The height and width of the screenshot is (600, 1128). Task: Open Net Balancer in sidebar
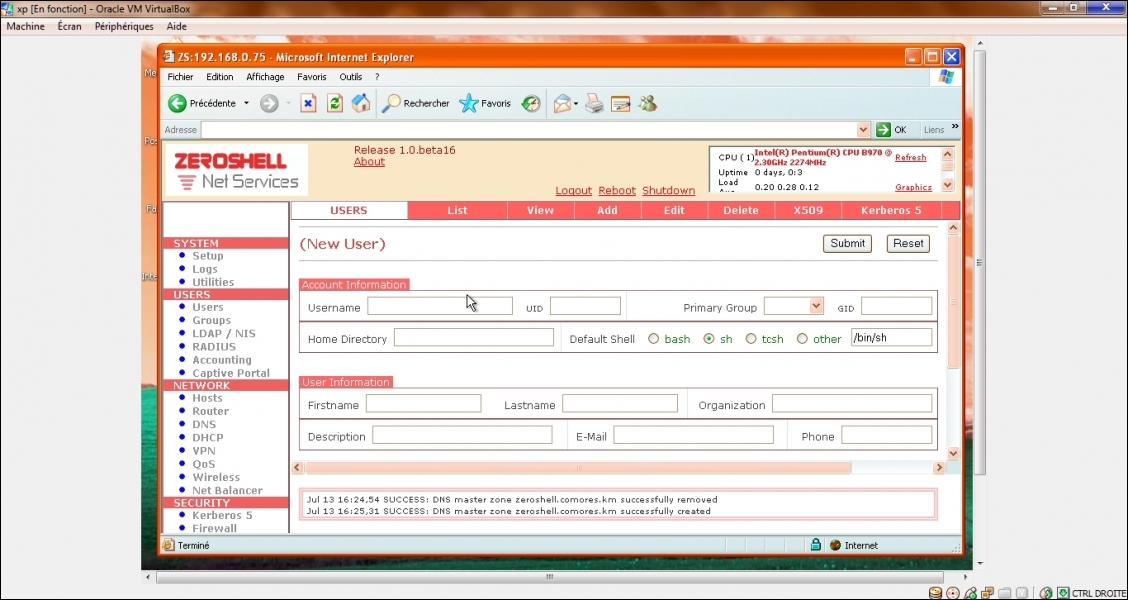point(227,490)
